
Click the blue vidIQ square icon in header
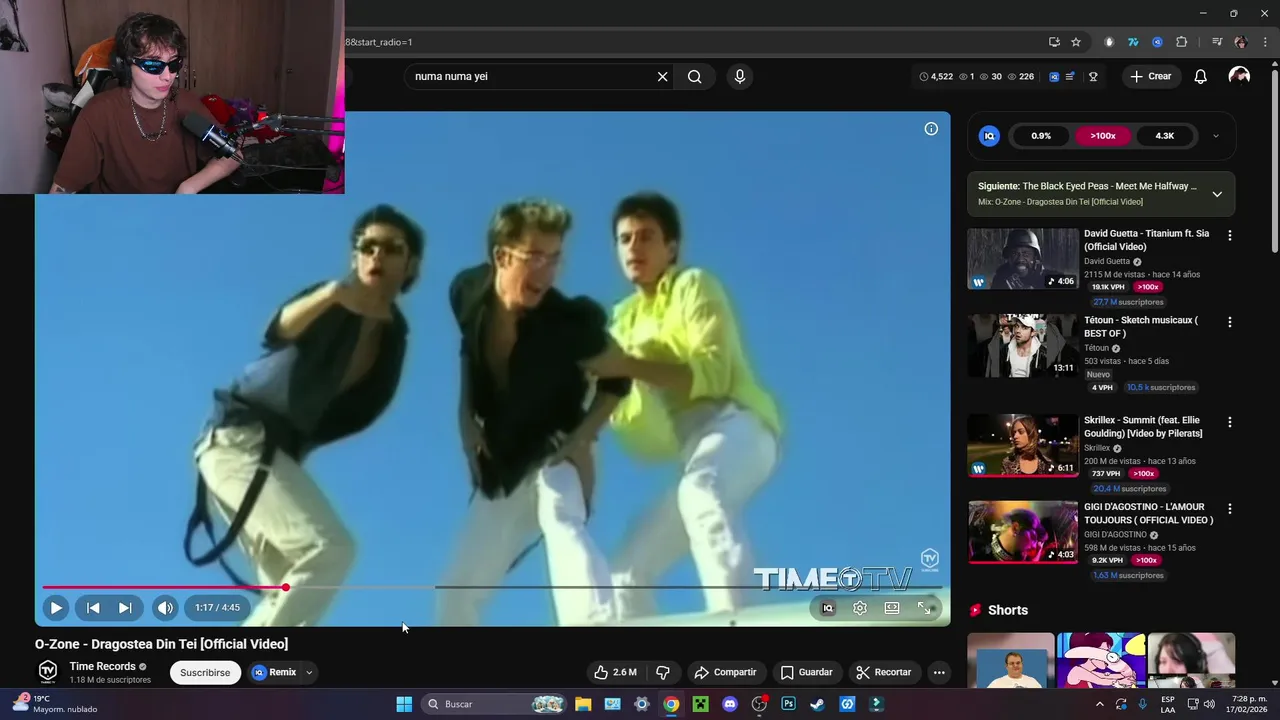tap(1054, 76)
